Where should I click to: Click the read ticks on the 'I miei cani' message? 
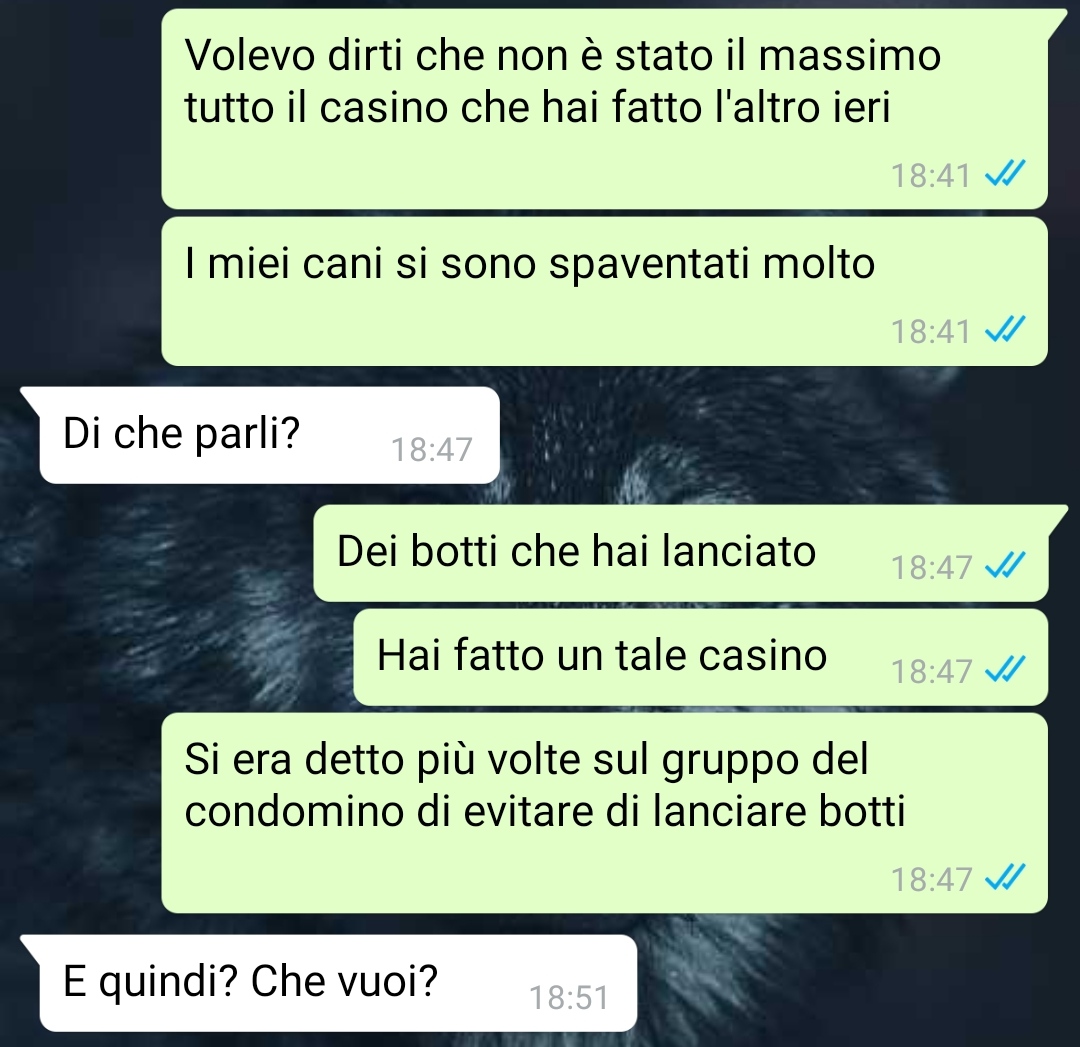[1006, 329]
